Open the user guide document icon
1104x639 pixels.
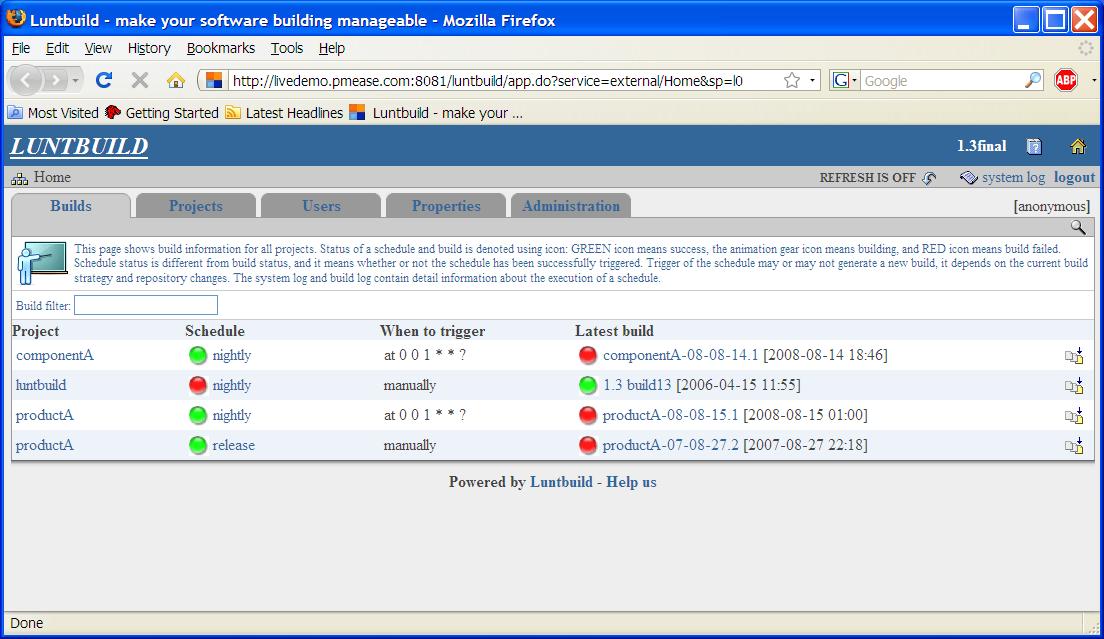(x=1034, y=147)
